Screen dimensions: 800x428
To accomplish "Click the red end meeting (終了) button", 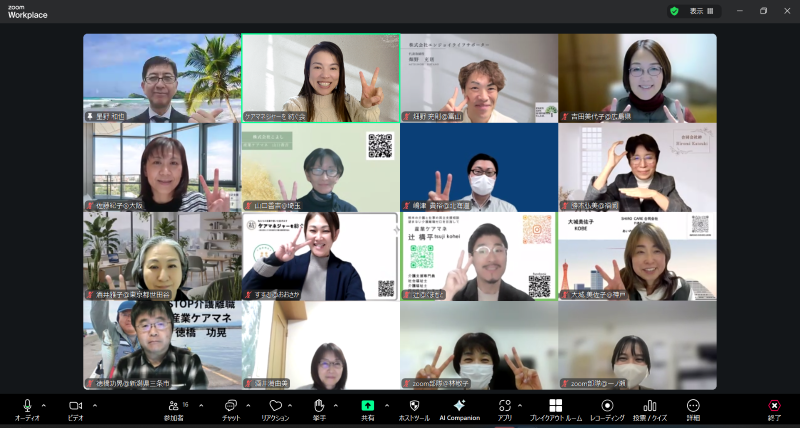I will tap(774, 406).
